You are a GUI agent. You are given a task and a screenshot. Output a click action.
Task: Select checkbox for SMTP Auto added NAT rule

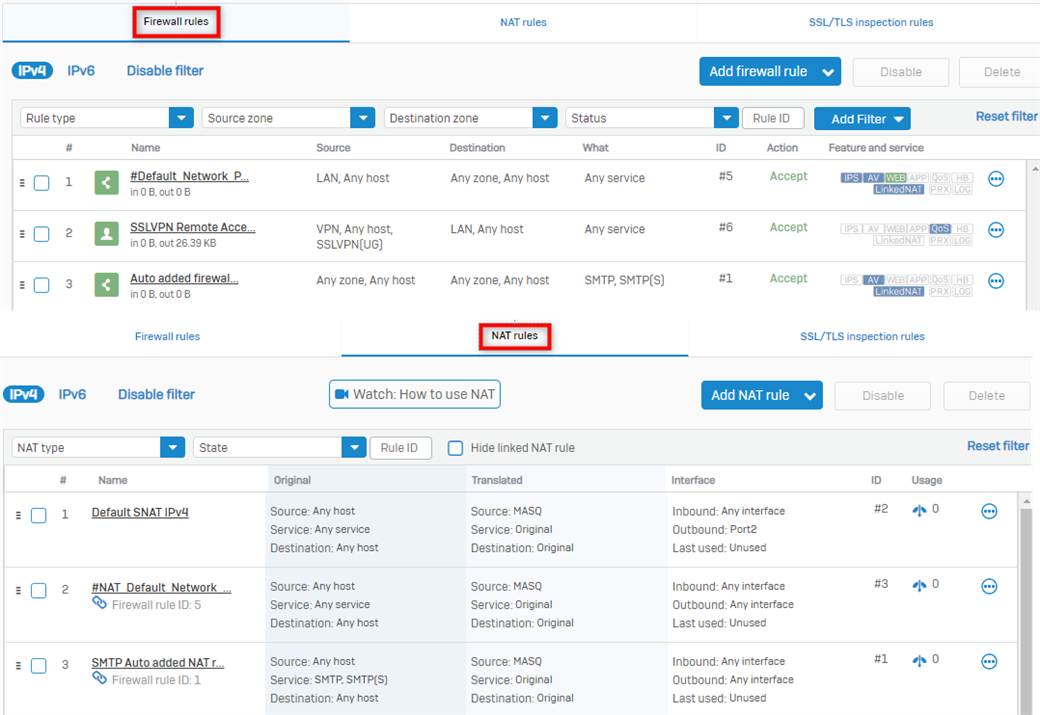tap(38, 665)
